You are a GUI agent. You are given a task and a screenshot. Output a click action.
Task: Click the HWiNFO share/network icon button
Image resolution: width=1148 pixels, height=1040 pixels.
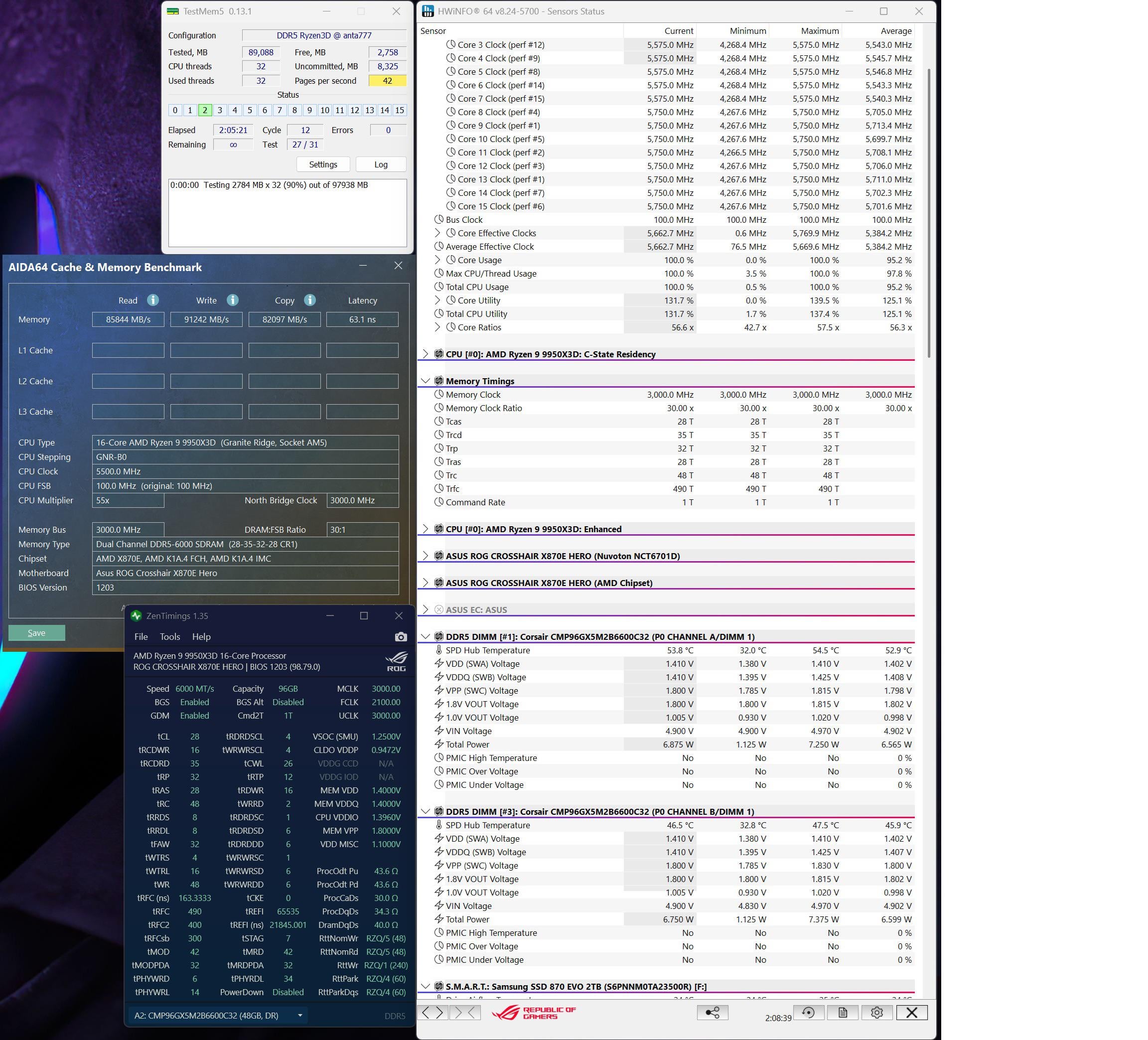[713, 1012]
